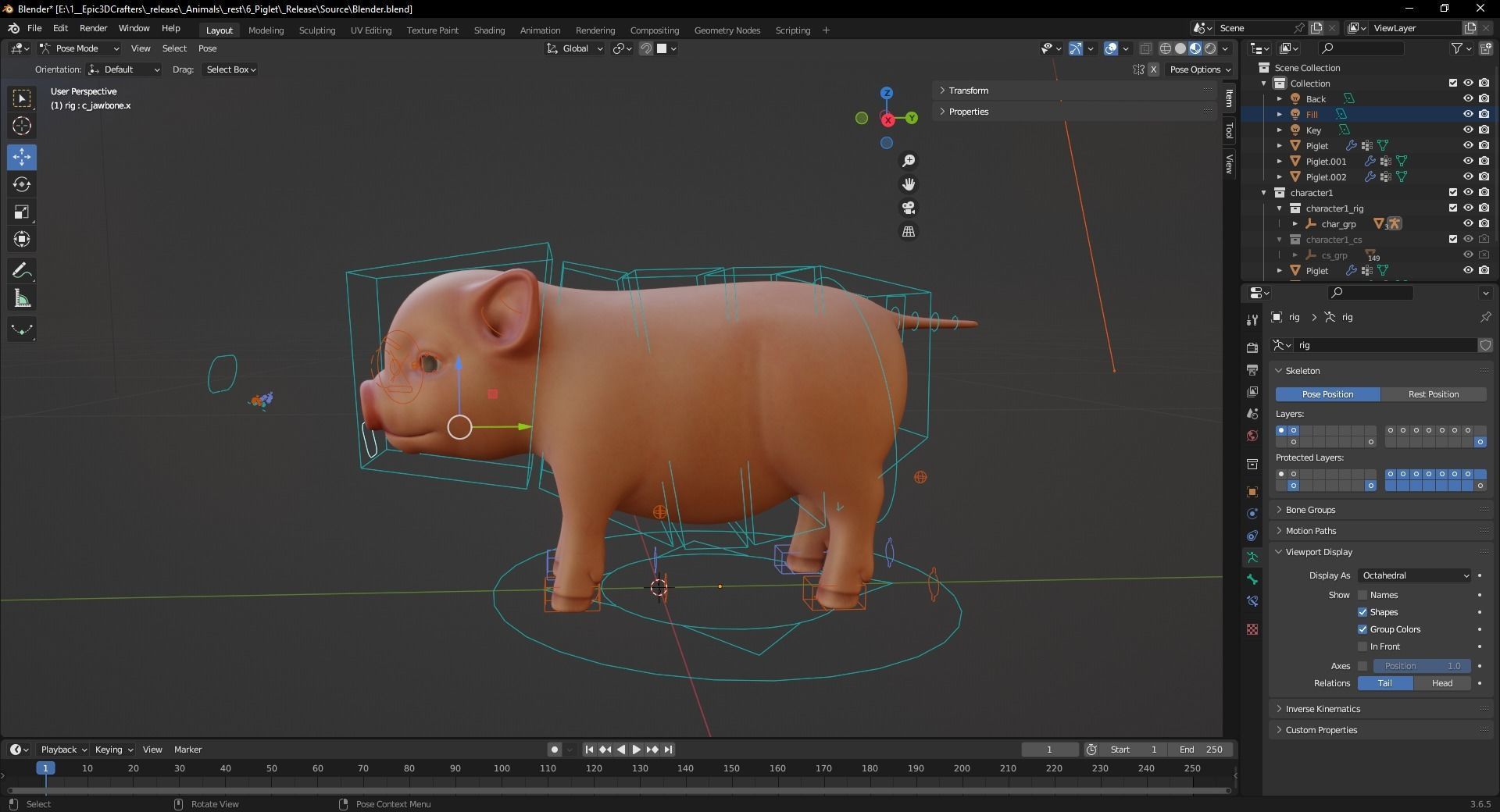Collapse the character1 collection
This screenshot has height=812, width=1500.
pyautogui.click(x=1264, y=192)
